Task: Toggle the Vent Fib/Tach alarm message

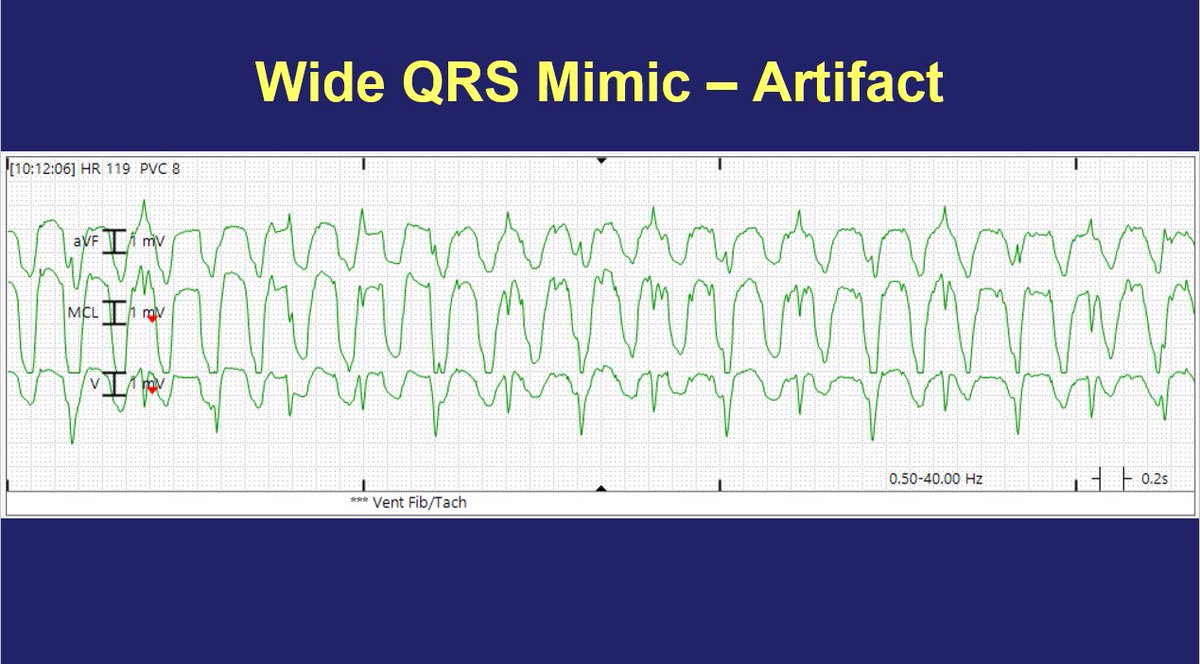Action: (409, 503)
